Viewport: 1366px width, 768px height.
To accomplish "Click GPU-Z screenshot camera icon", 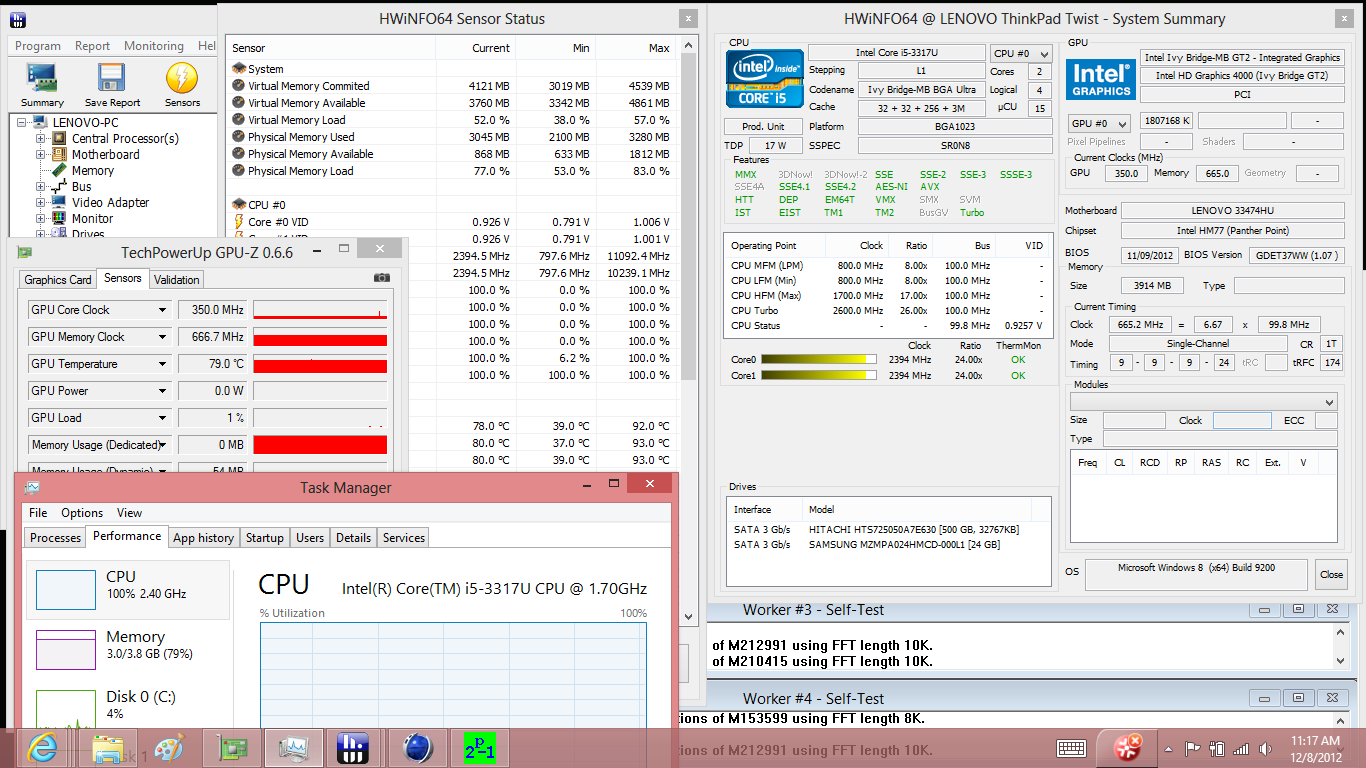I will coord(382,278).
